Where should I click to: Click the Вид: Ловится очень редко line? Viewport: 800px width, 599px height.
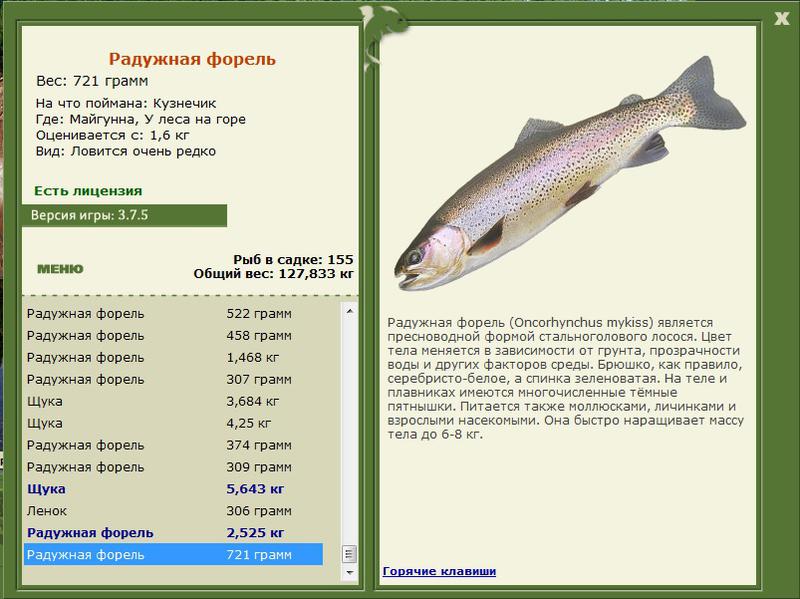tap(126, 152)
